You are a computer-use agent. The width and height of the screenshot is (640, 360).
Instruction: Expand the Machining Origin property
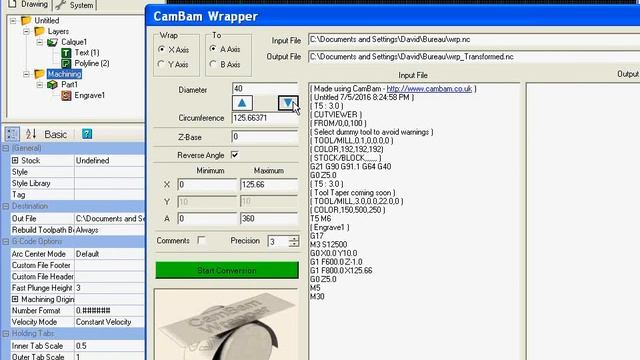tap(15, 299)
